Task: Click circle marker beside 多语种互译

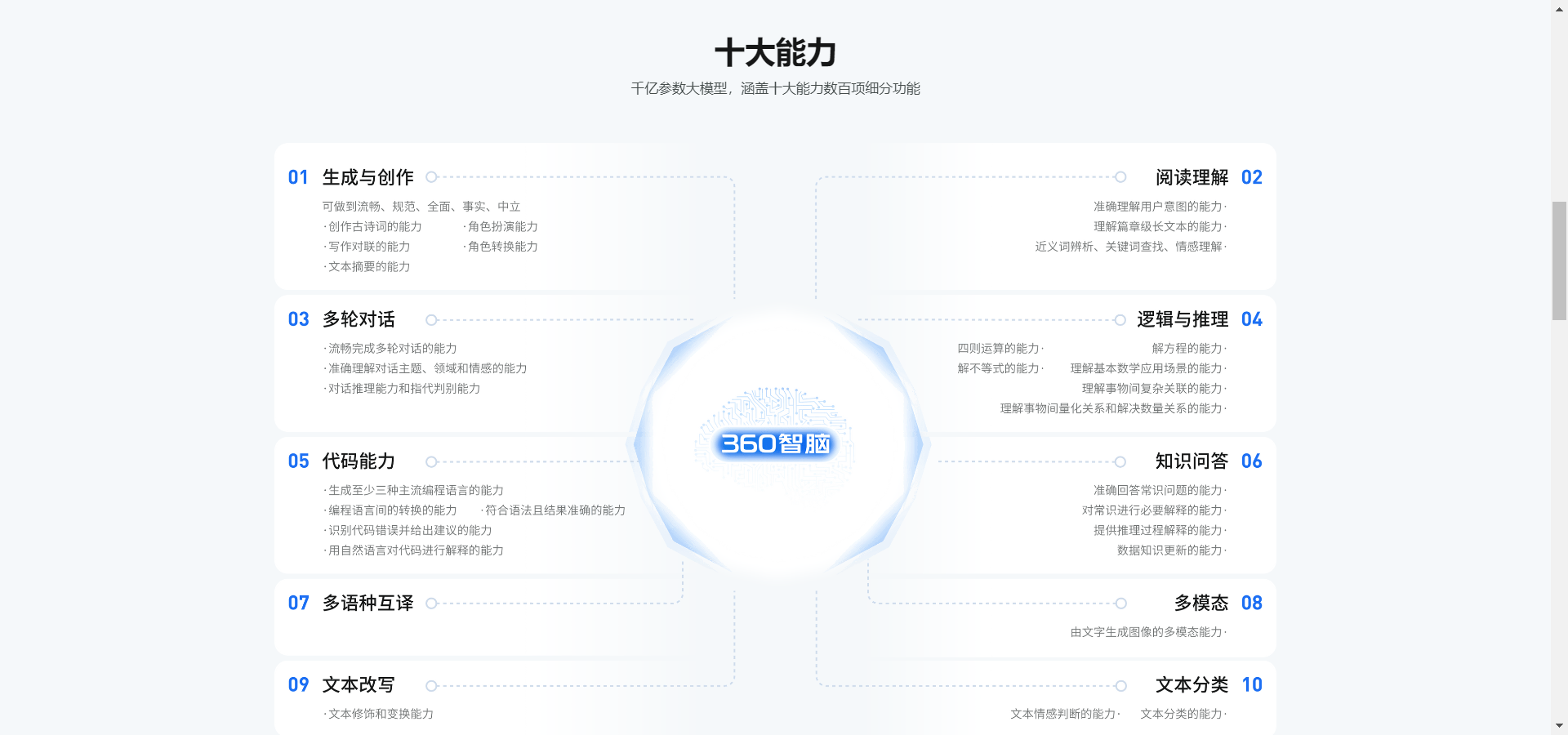Action: pos(431,604)
